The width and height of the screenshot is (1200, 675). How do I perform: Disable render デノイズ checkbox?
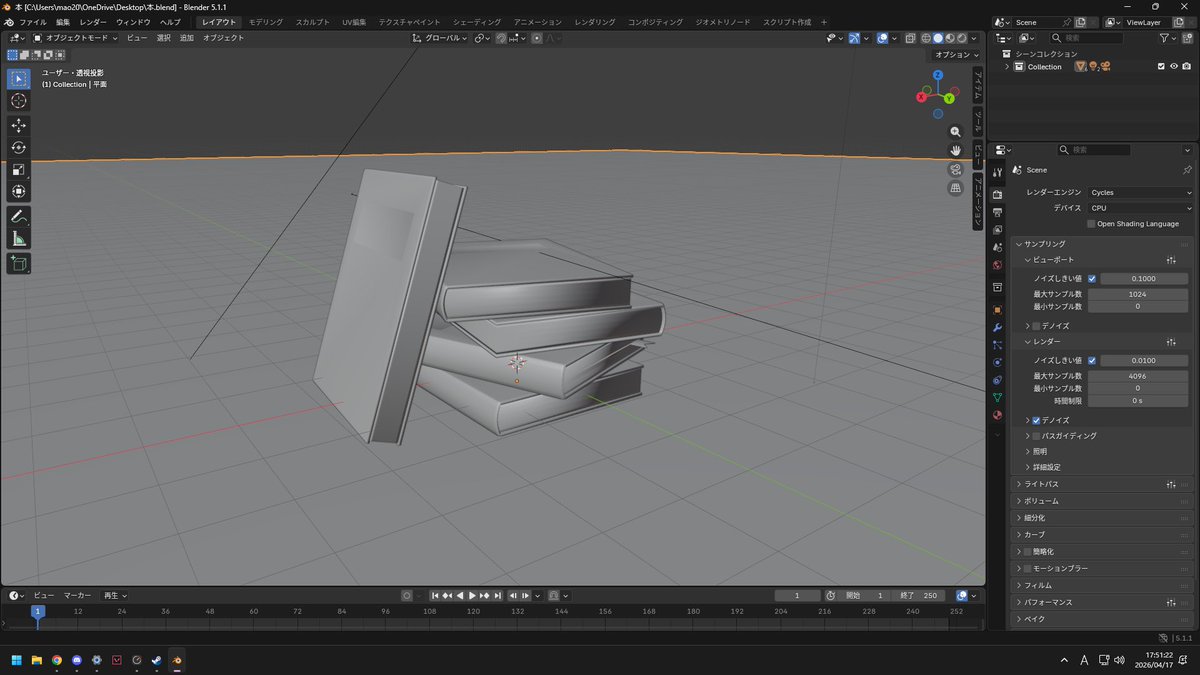(x=1036, y=420)
